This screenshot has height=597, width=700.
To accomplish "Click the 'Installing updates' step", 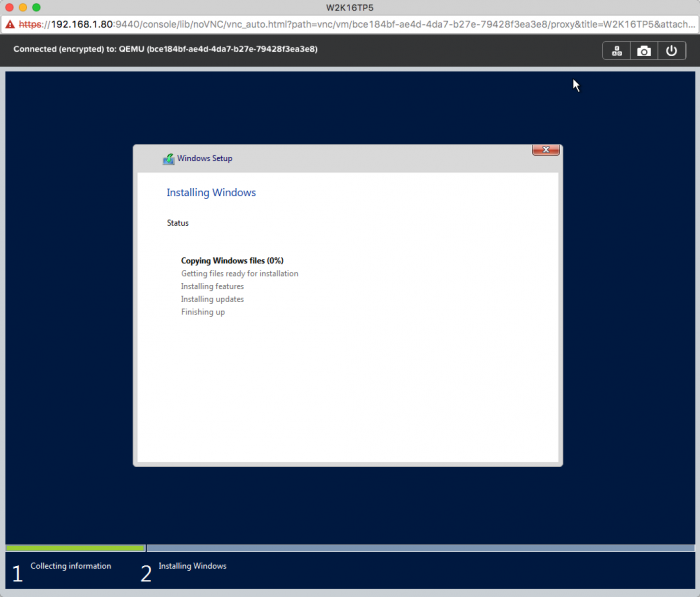I will coord(212,299).
